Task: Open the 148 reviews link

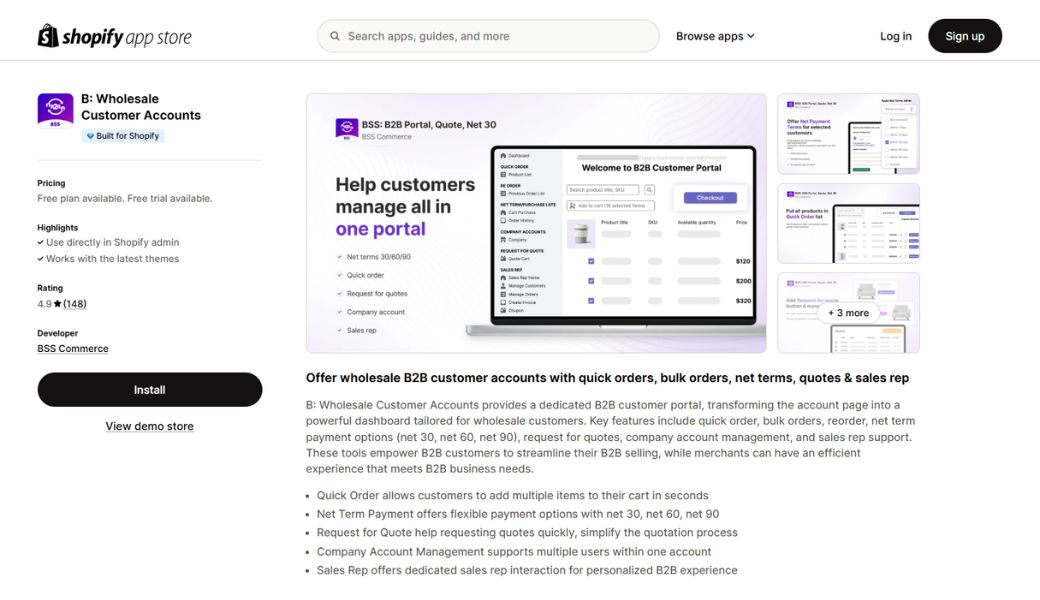Action: click(75, 304)
